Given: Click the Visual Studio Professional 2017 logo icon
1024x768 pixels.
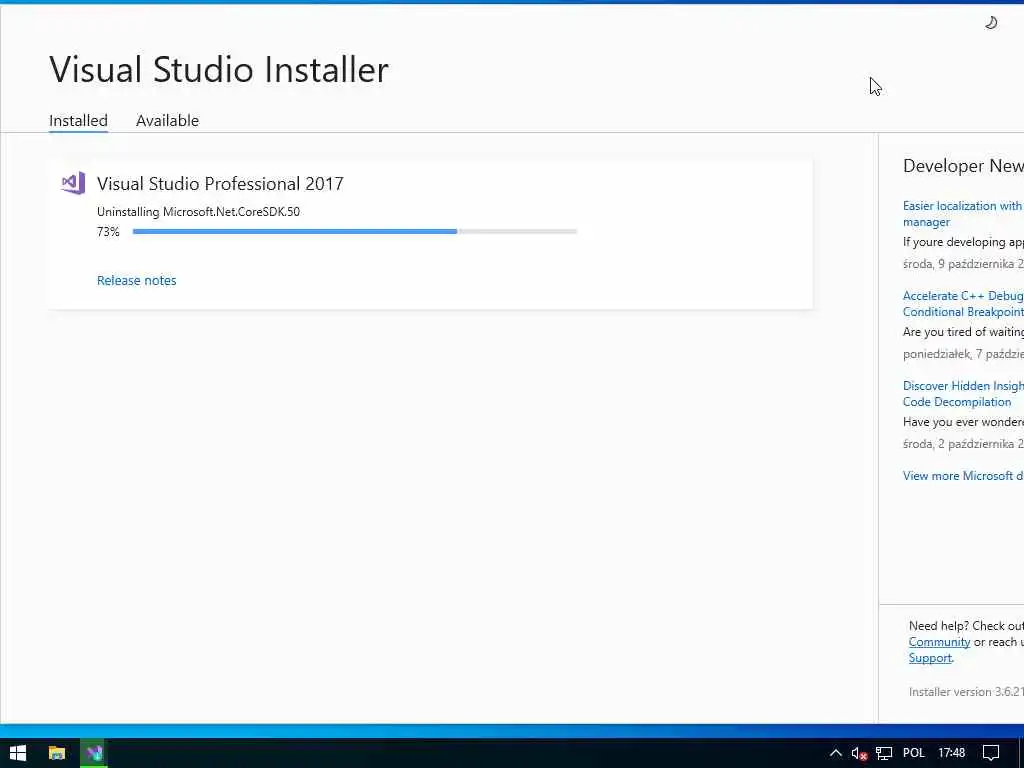Looking at the screenshot, I should click(x=73, y=184).
